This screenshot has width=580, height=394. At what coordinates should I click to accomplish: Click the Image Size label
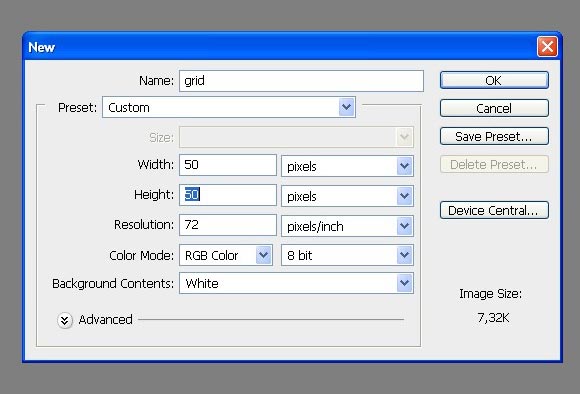pos(490,294)
